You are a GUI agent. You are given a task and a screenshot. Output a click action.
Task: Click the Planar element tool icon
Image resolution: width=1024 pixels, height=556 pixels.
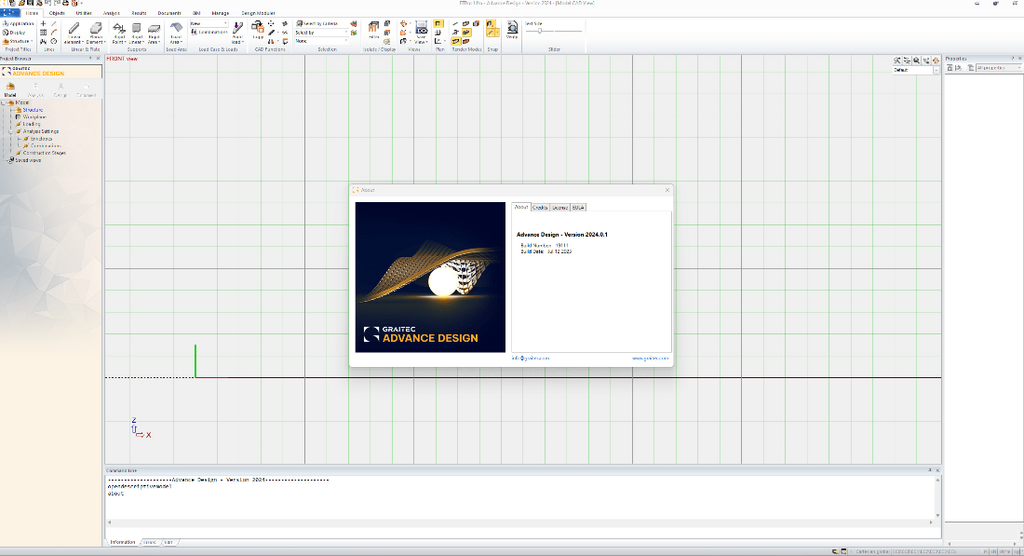[x=96, y=28]
